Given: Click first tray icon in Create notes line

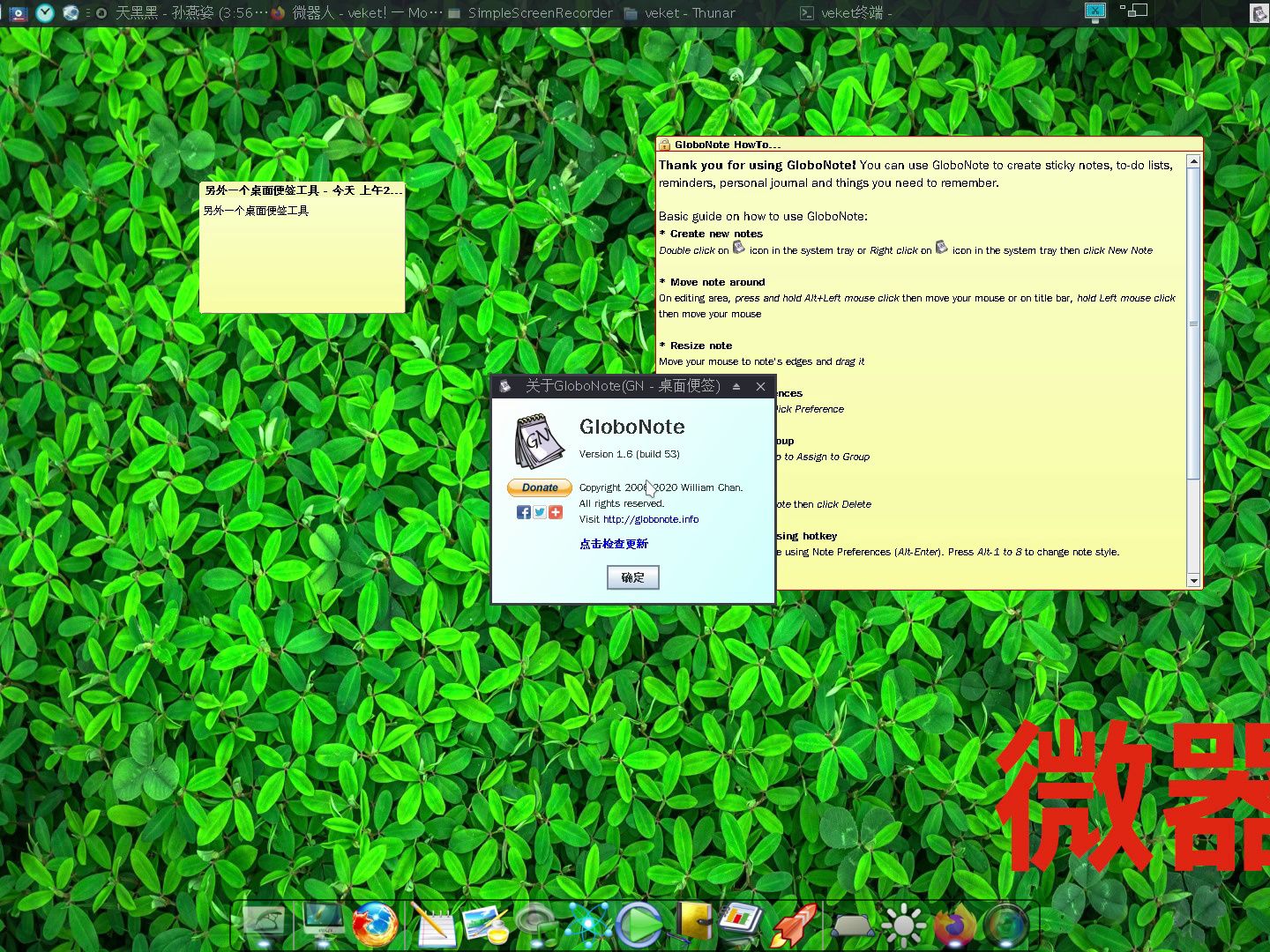Looking at the screenshot, I should (739, 248).
